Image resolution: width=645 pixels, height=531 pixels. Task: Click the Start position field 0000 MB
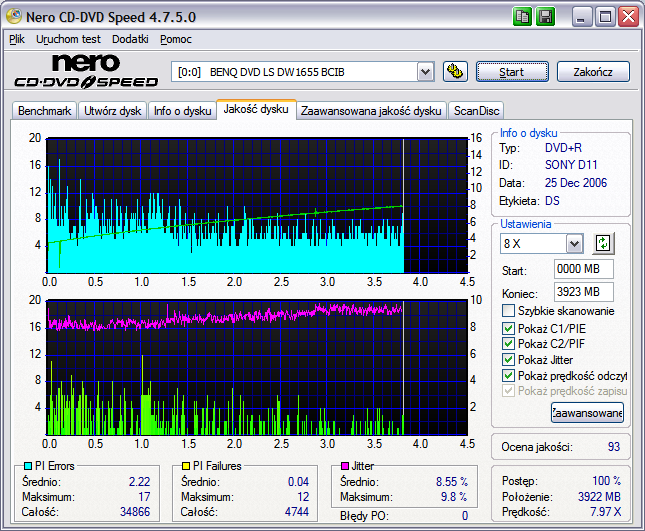[584, 269]
